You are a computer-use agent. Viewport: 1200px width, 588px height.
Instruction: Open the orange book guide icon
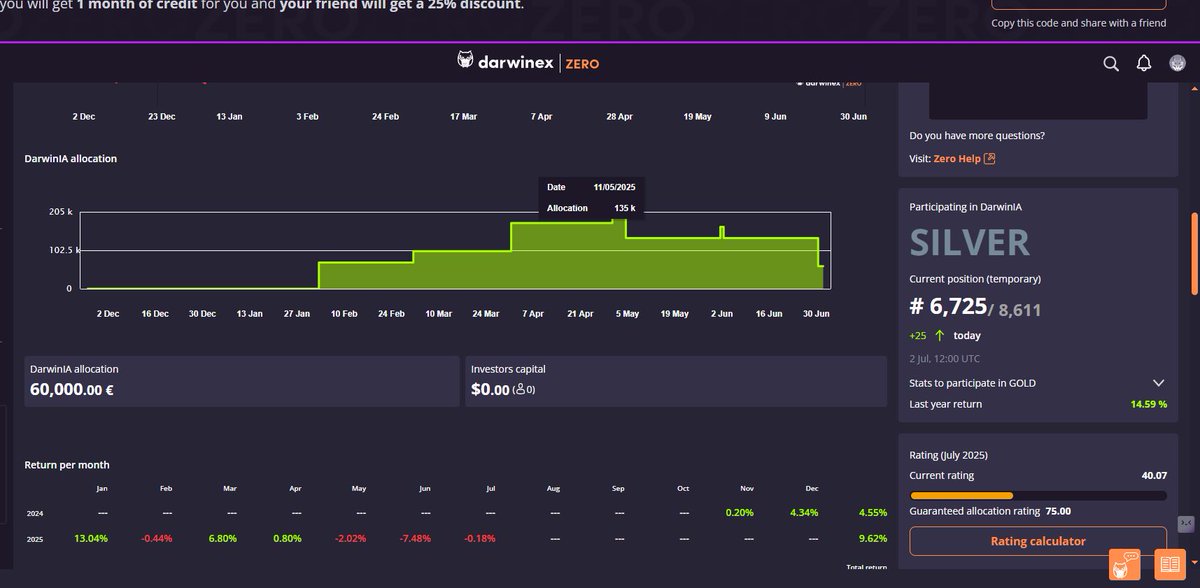pyautogui.click(x=1169, y=564)
